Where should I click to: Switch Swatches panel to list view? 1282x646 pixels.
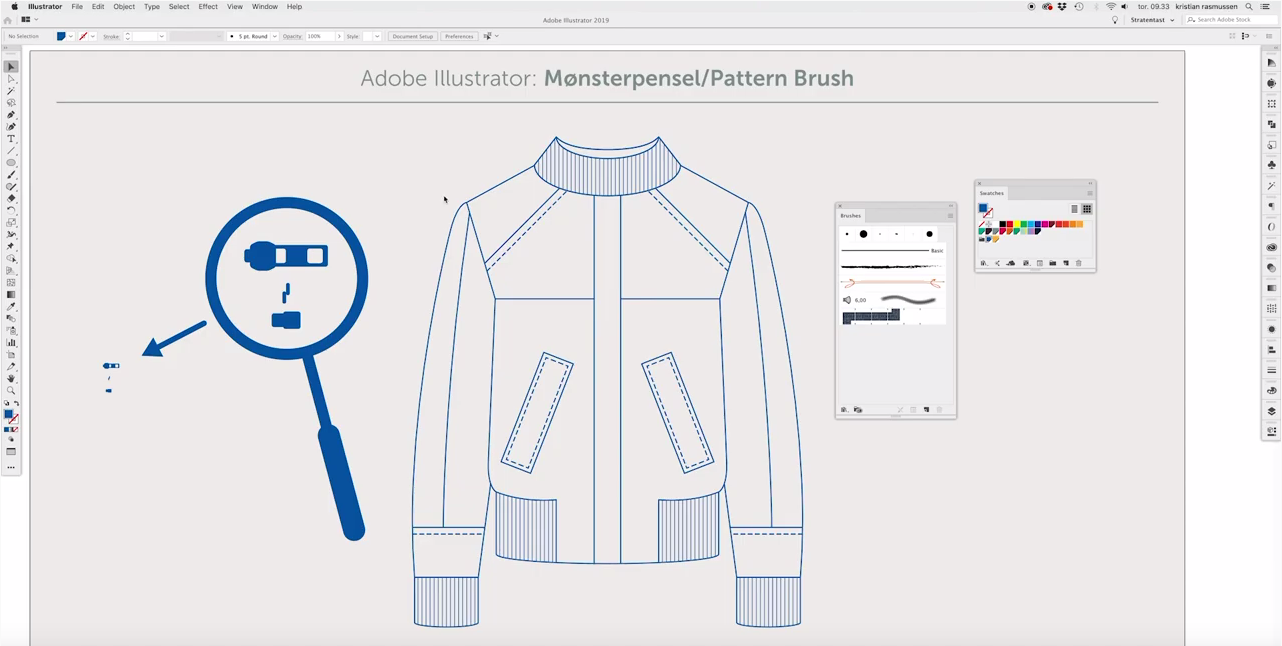click(x=1074, y=209)
